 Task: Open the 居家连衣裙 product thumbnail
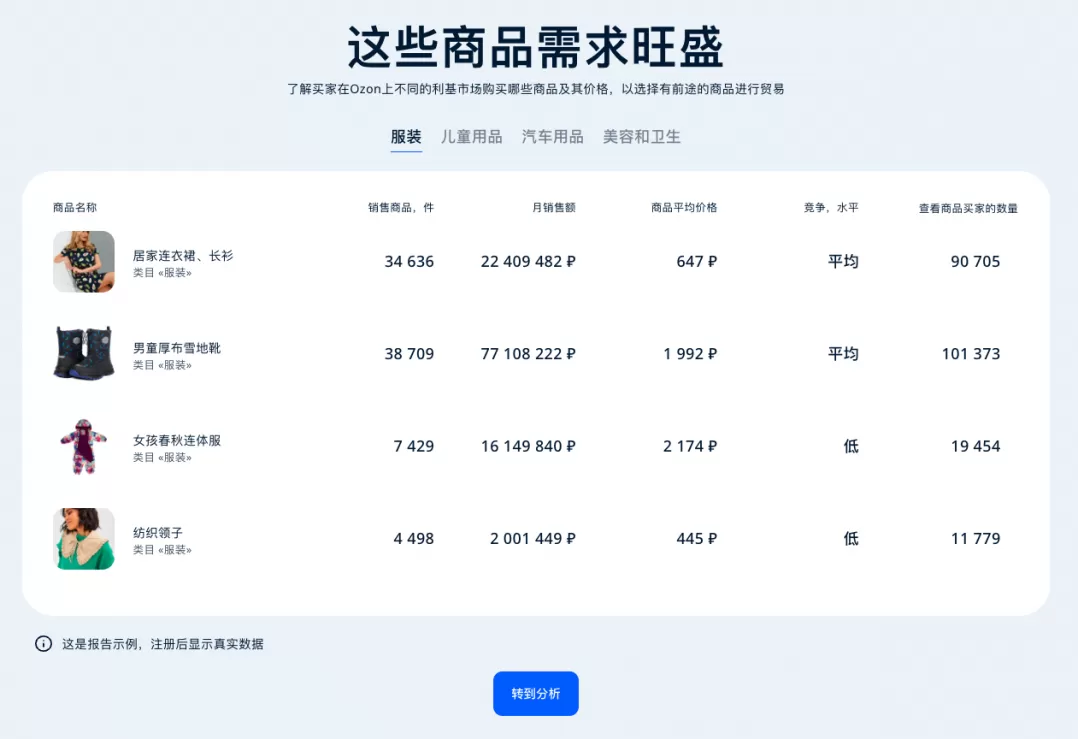tap(84, 261)
